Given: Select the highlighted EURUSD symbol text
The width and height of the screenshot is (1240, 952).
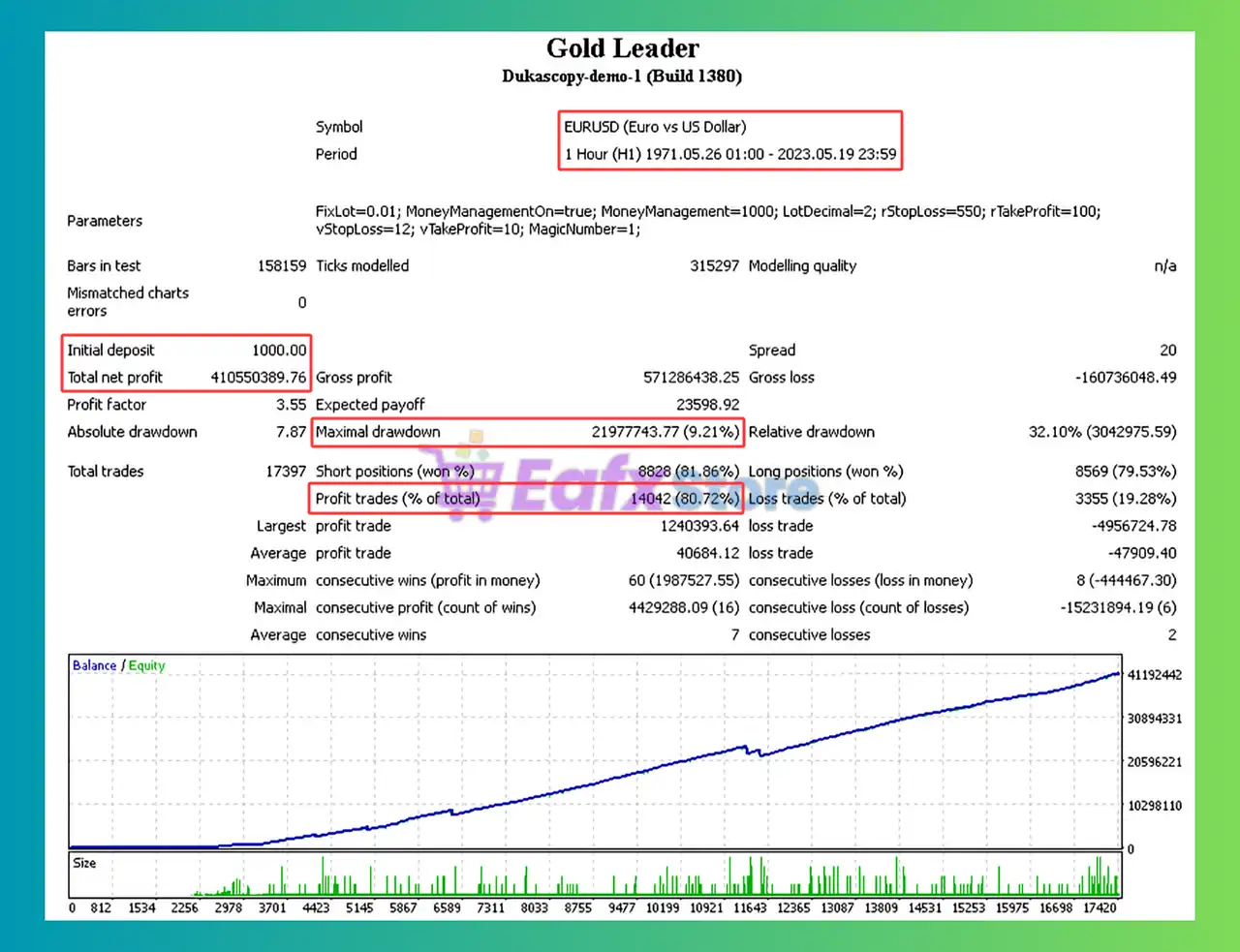Looking at the screenshot, I should (655, 127).
